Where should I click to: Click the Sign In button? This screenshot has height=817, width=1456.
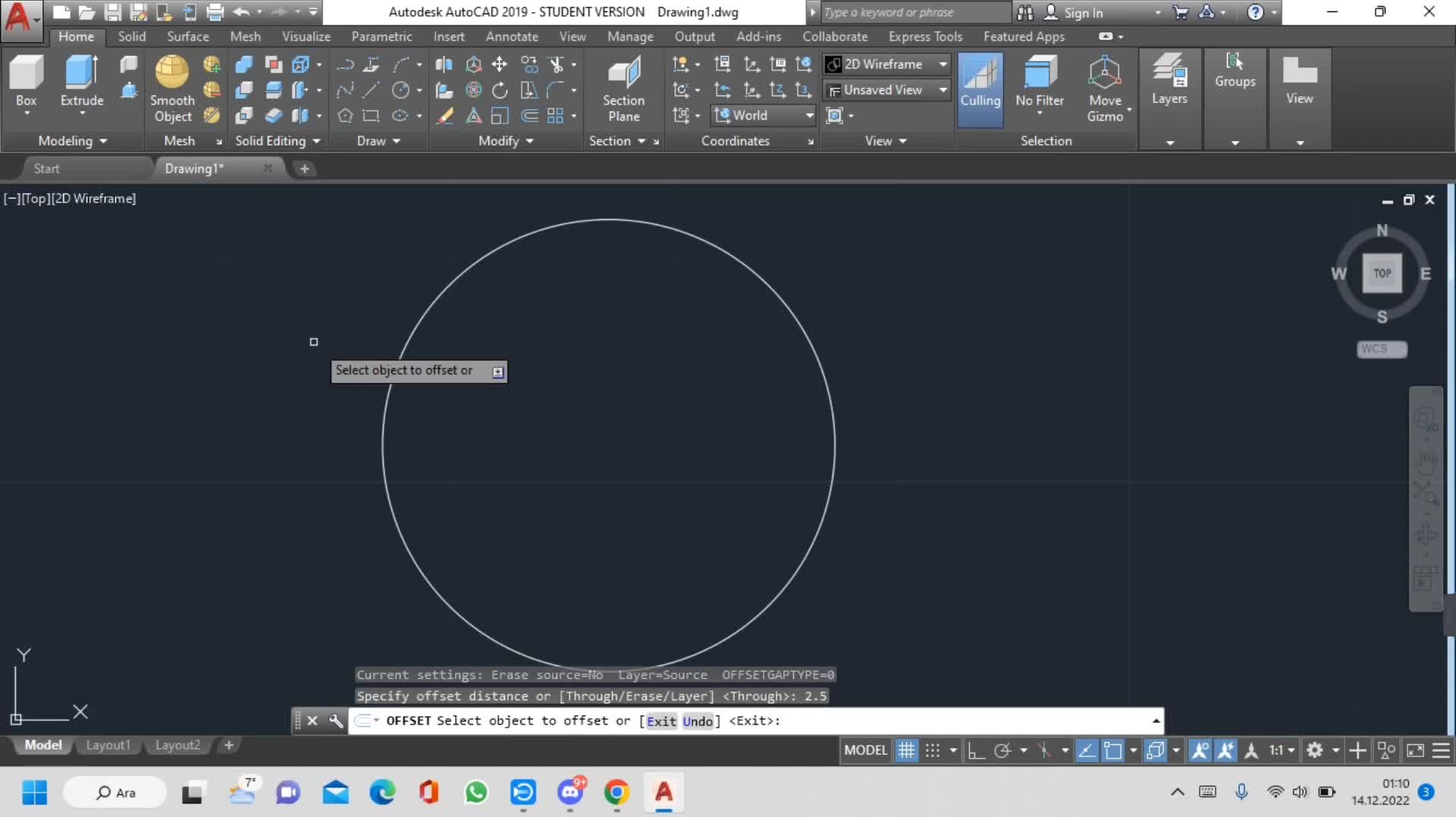(x=1074, y=12)
